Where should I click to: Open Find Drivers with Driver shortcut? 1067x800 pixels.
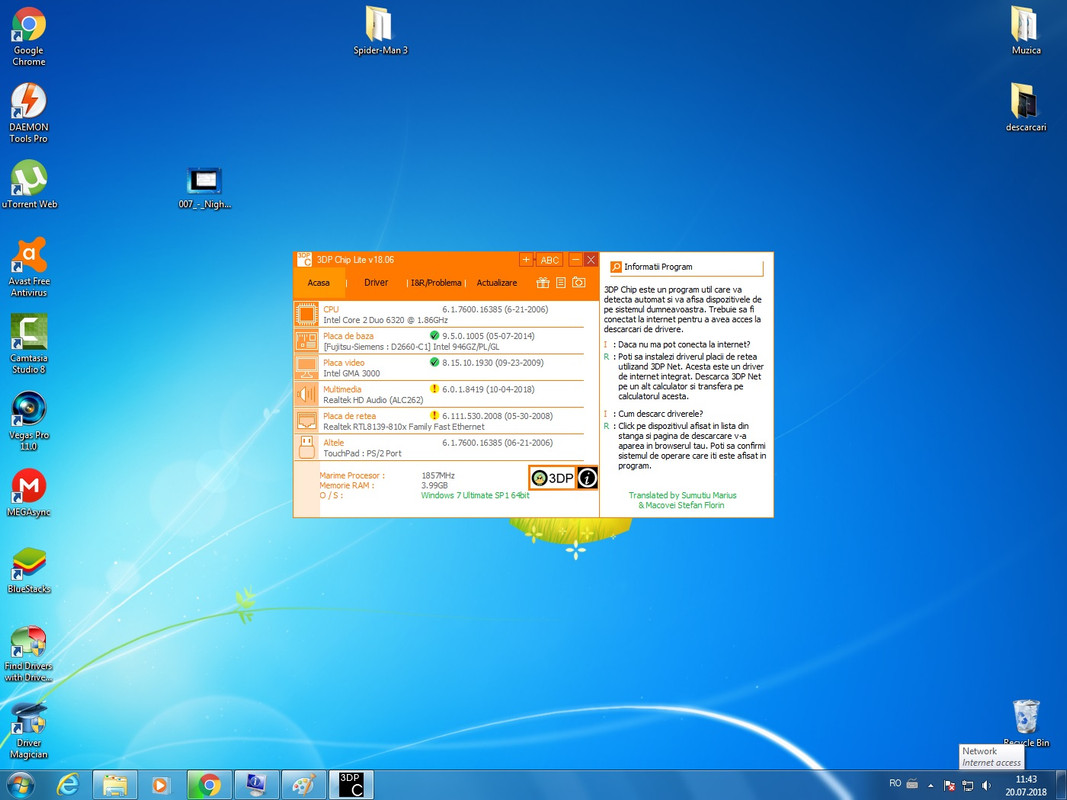[x=29, y=653]
